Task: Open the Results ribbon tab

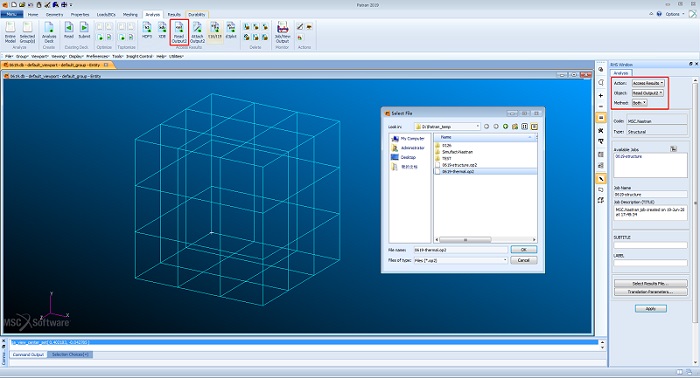Action: (174, 15)
